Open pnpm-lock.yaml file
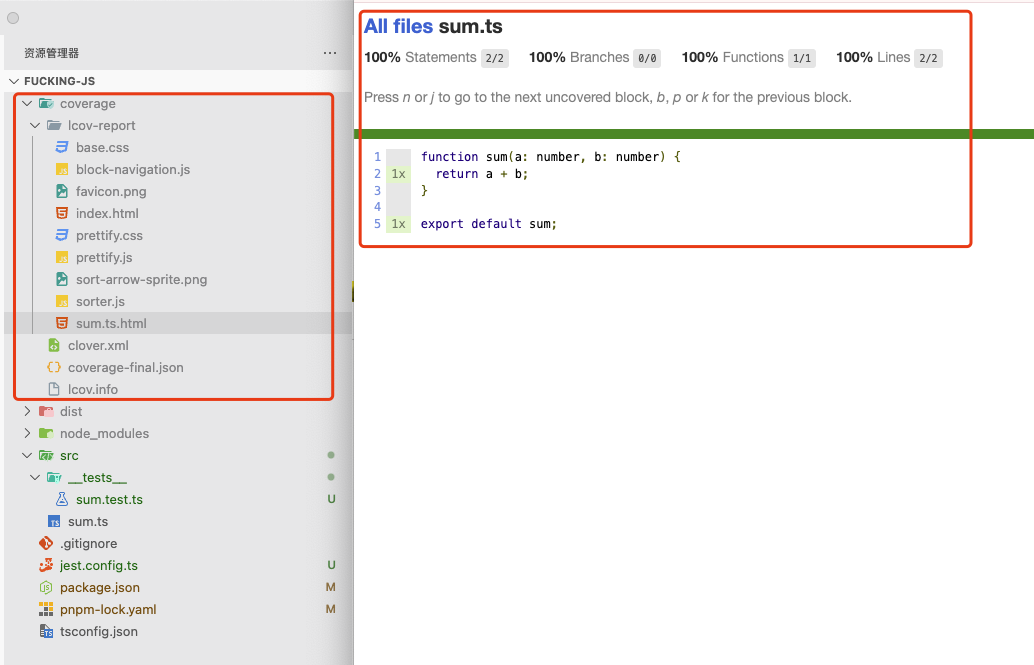Screen dimensions: 1034x665 tap(108, 609)
